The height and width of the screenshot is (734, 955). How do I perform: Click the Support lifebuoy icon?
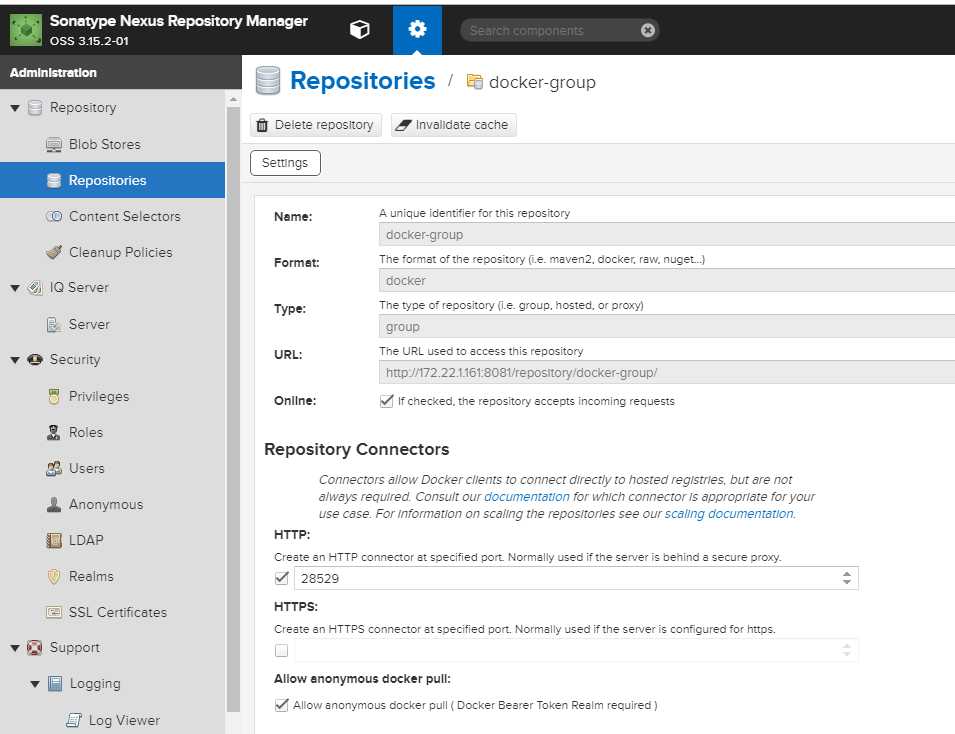(x=35, y=648)
